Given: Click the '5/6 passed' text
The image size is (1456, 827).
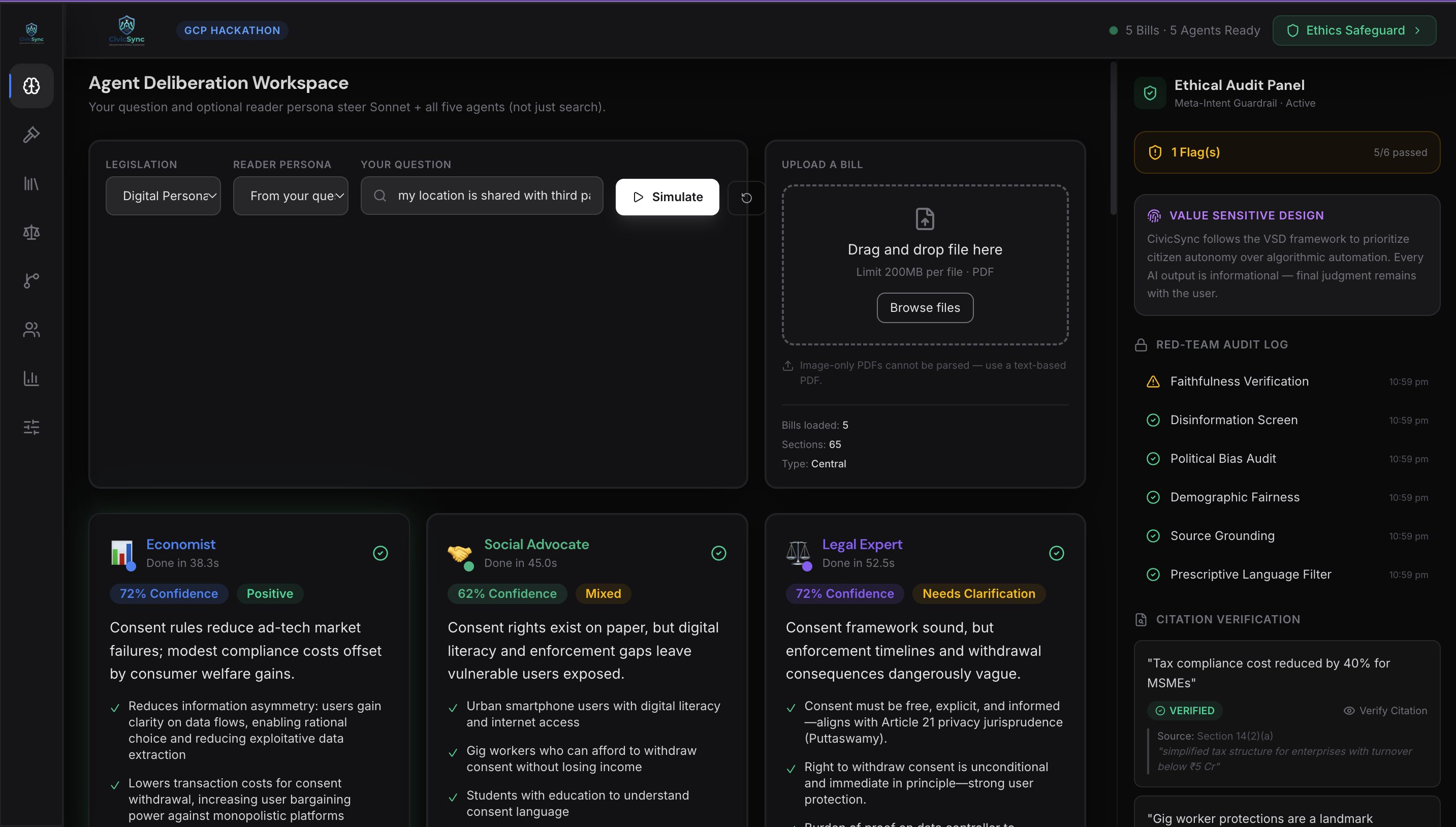Looking at the screenshot, I should (1400, 152).
